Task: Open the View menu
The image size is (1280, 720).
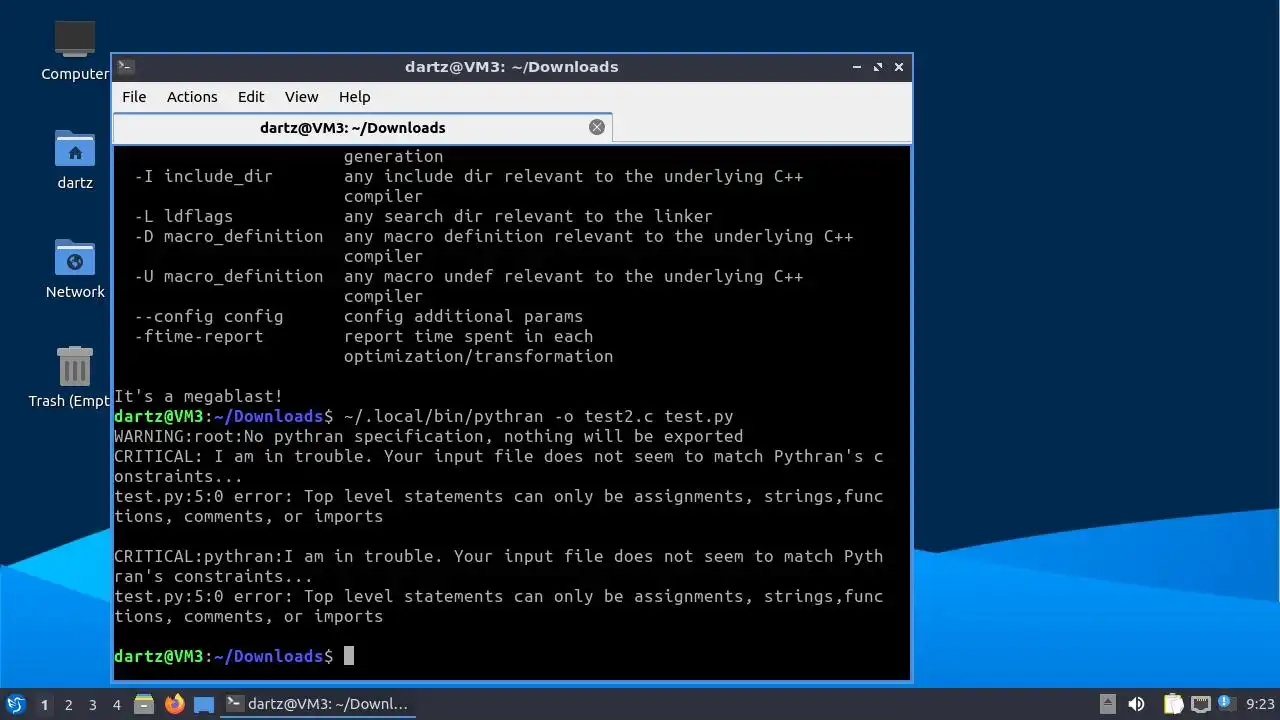Action: point(301,97)
